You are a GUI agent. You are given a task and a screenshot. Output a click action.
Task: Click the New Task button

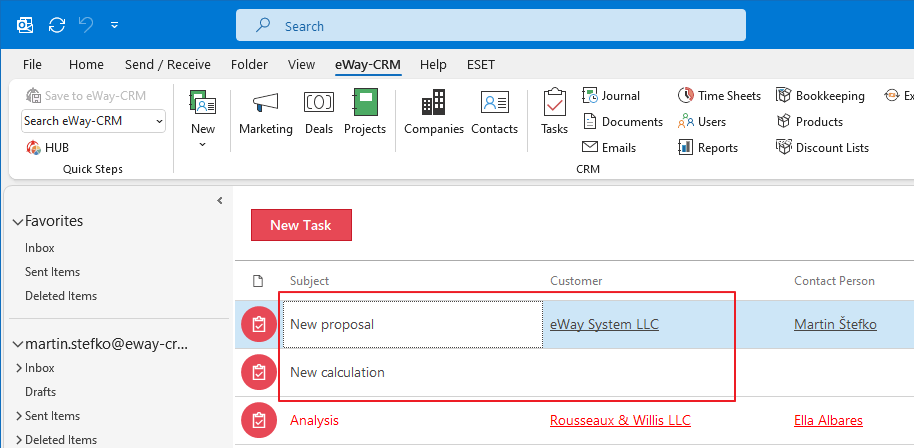(x=301, y=225)
